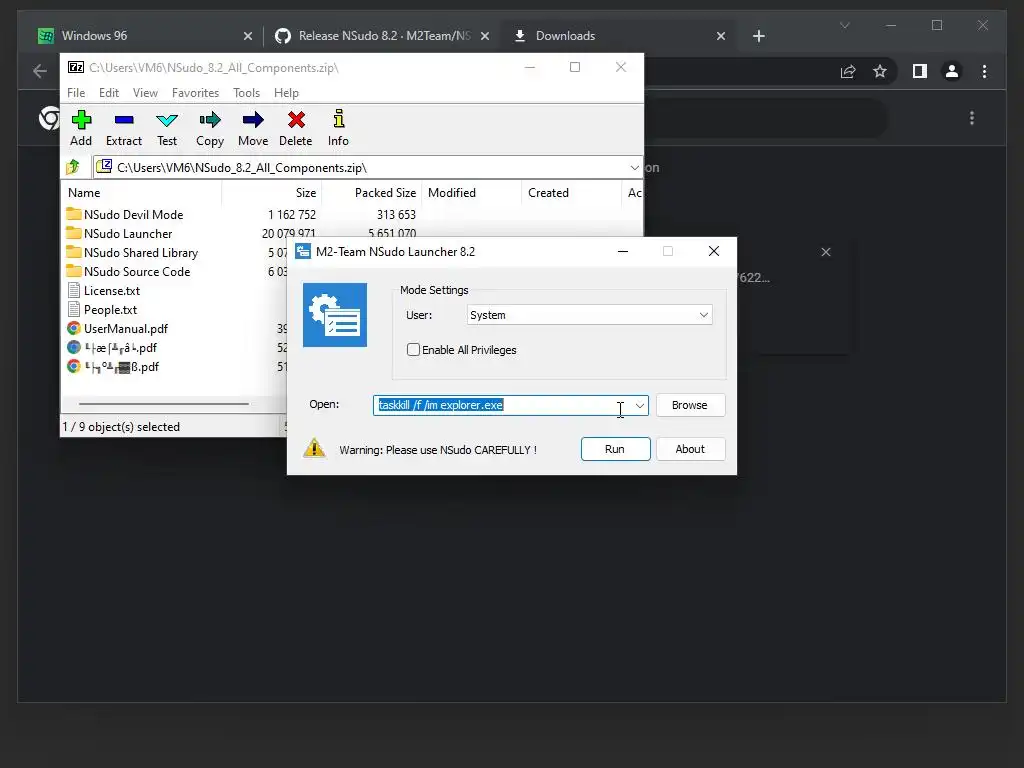
Task: Click the License.txt file icon
Action: [x=74, y=290]
